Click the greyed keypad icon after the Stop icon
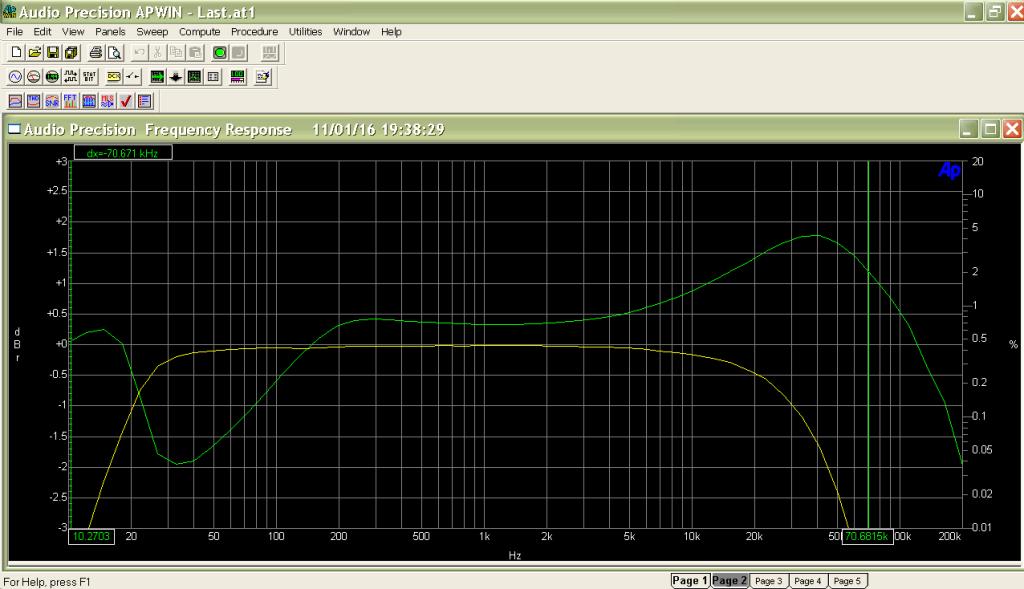 [x=269, y=52]
